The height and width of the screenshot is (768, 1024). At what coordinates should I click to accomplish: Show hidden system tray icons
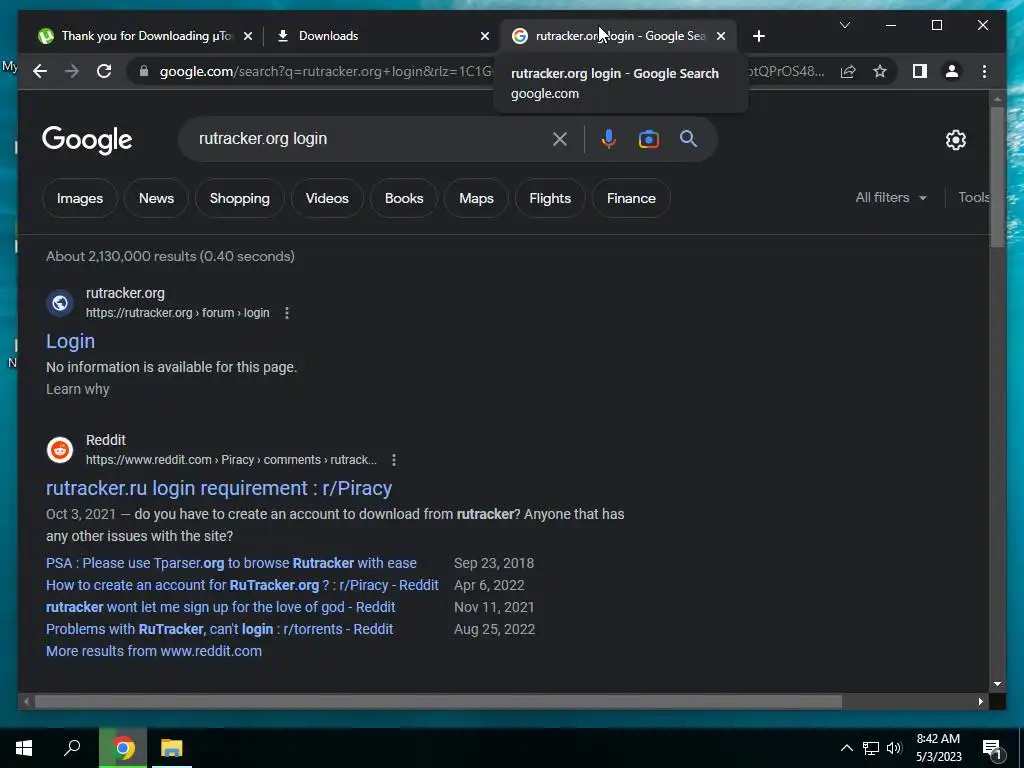pyautogui.click(x=846, y=748)
